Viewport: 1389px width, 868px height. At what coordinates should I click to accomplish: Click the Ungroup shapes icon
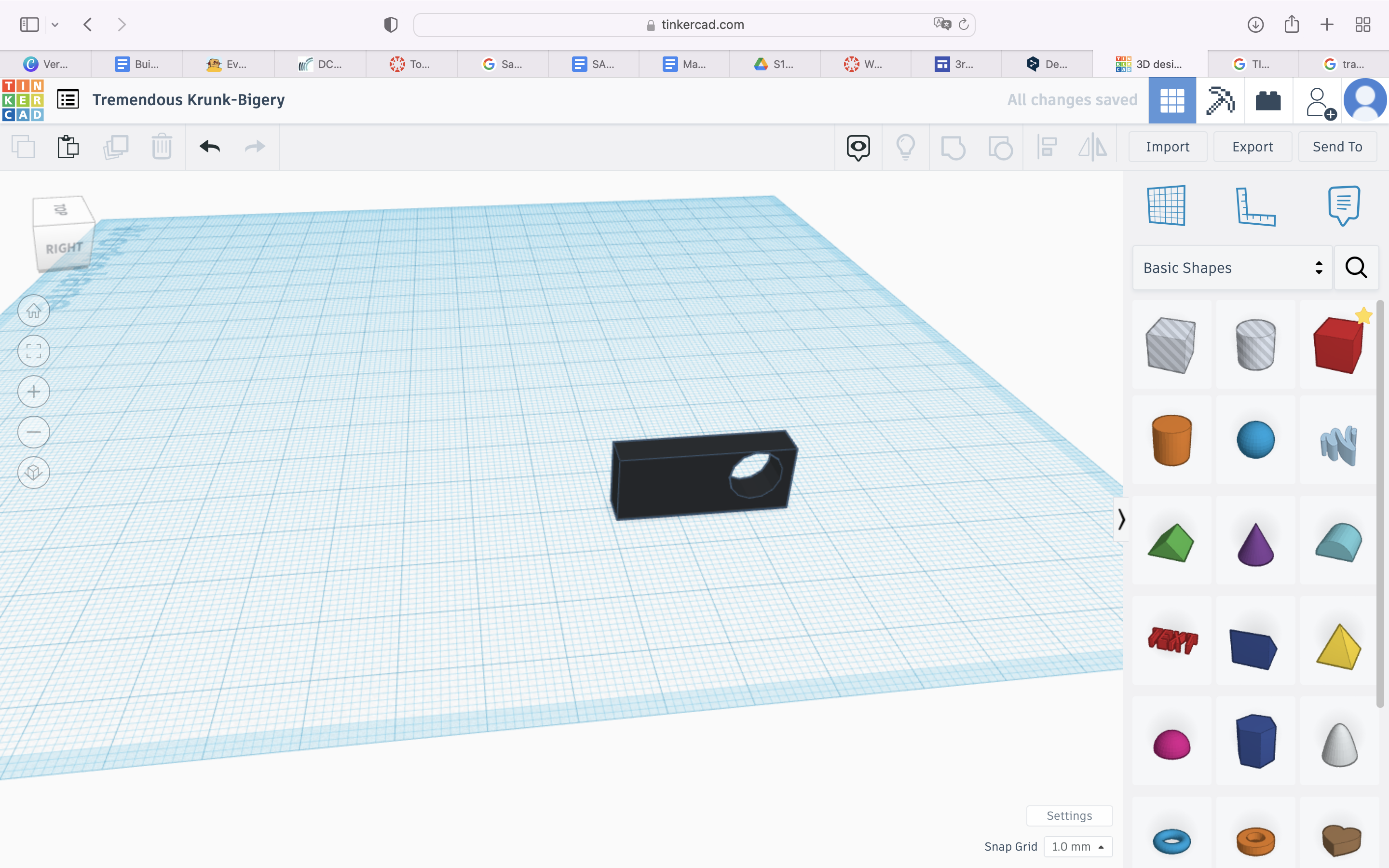point(1000,148)
